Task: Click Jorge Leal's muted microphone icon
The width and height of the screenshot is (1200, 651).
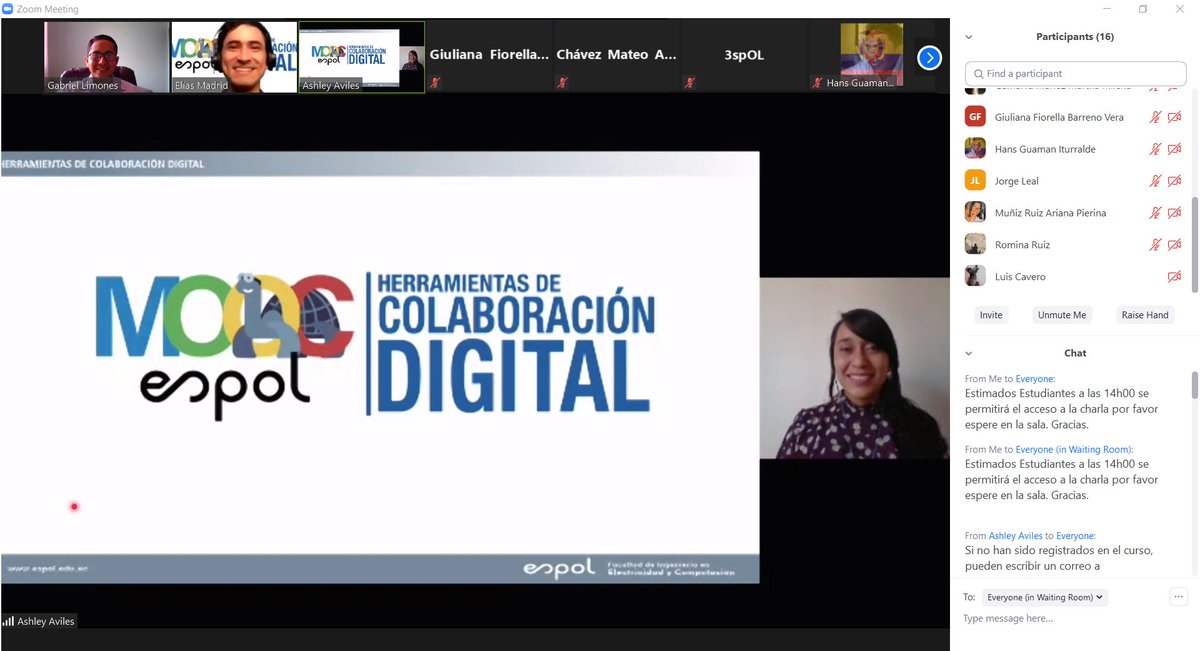Action: [x=1155, y=181]
